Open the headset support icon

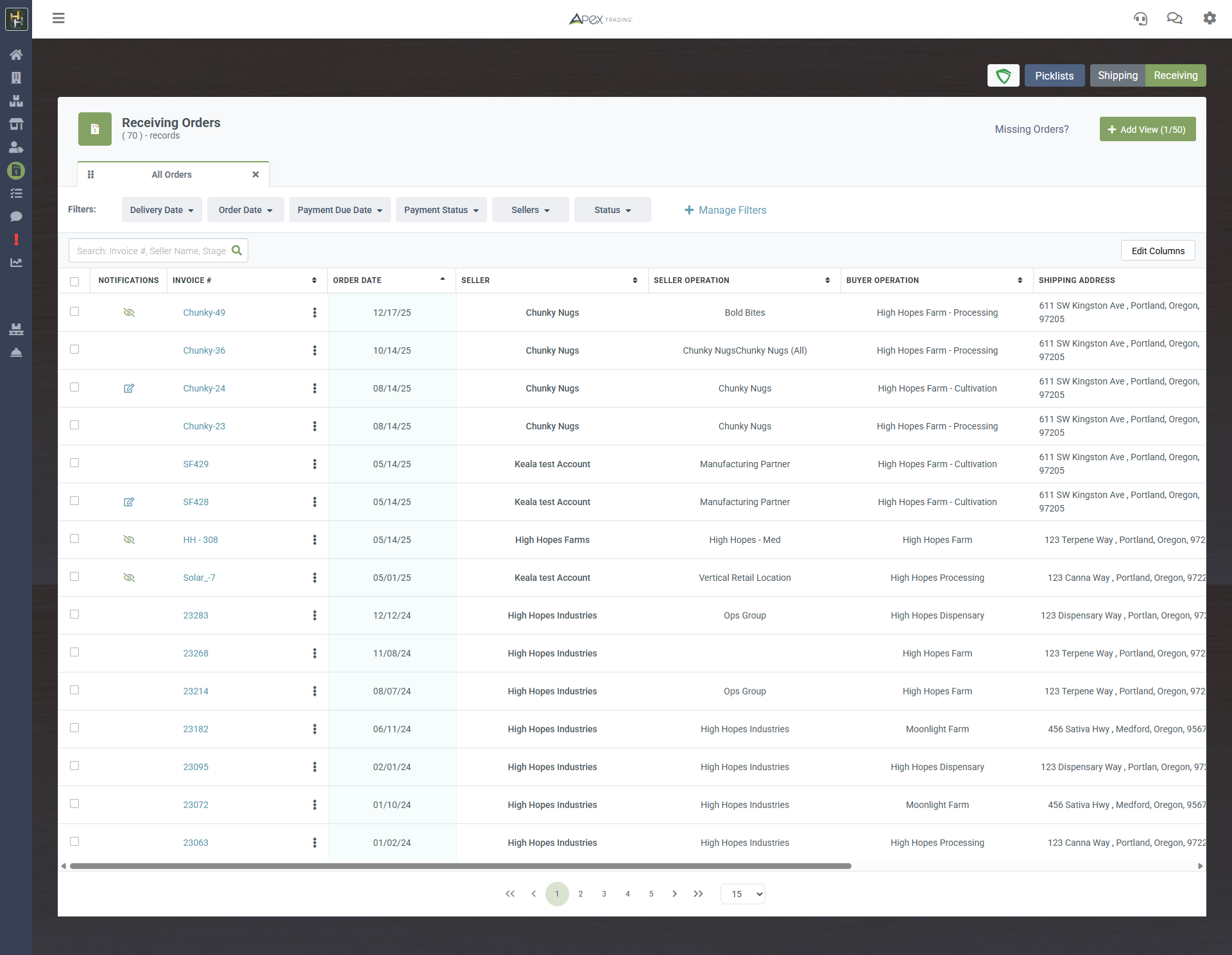point(1140,19)
